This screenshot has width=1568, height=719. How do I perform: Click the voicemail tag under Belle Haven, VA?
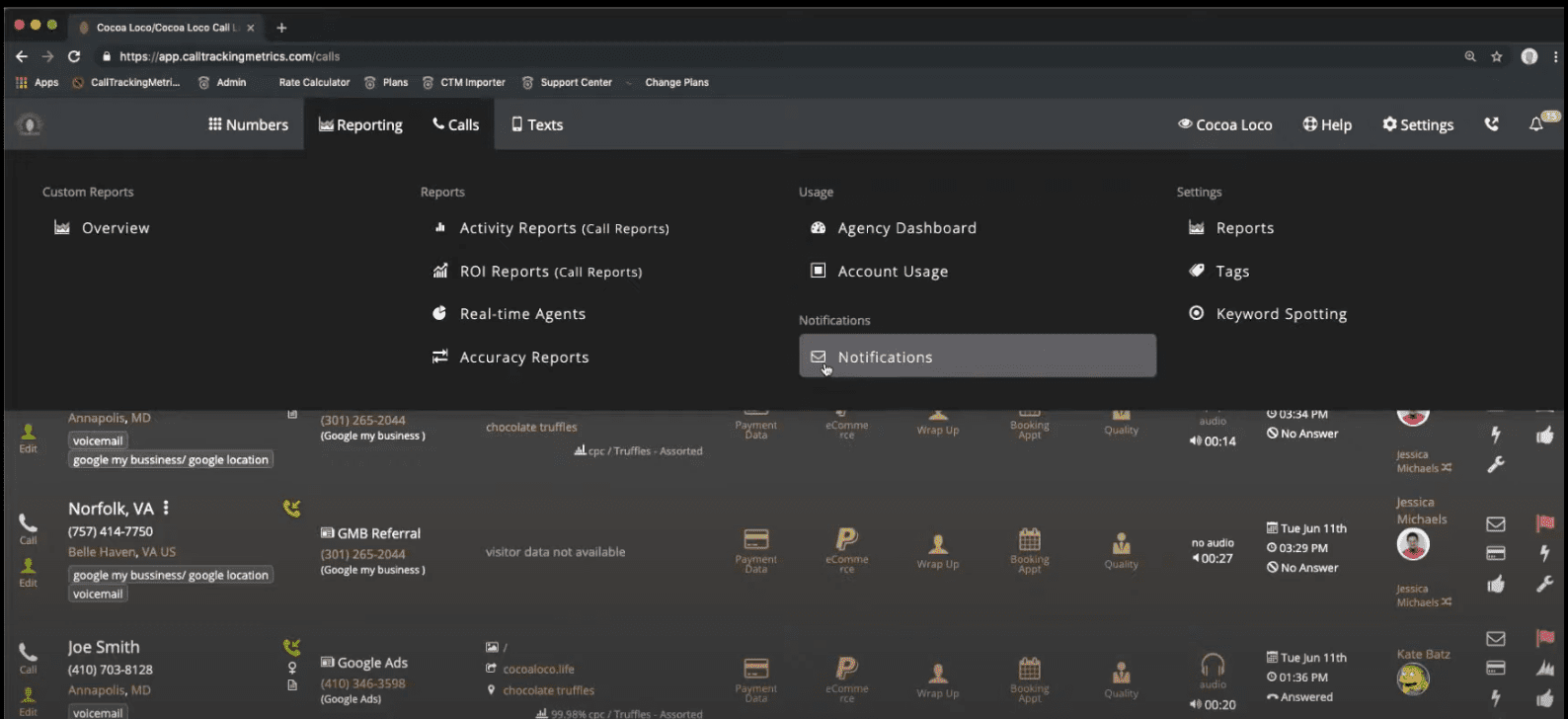pyautogui.click(x=98, y=595)
